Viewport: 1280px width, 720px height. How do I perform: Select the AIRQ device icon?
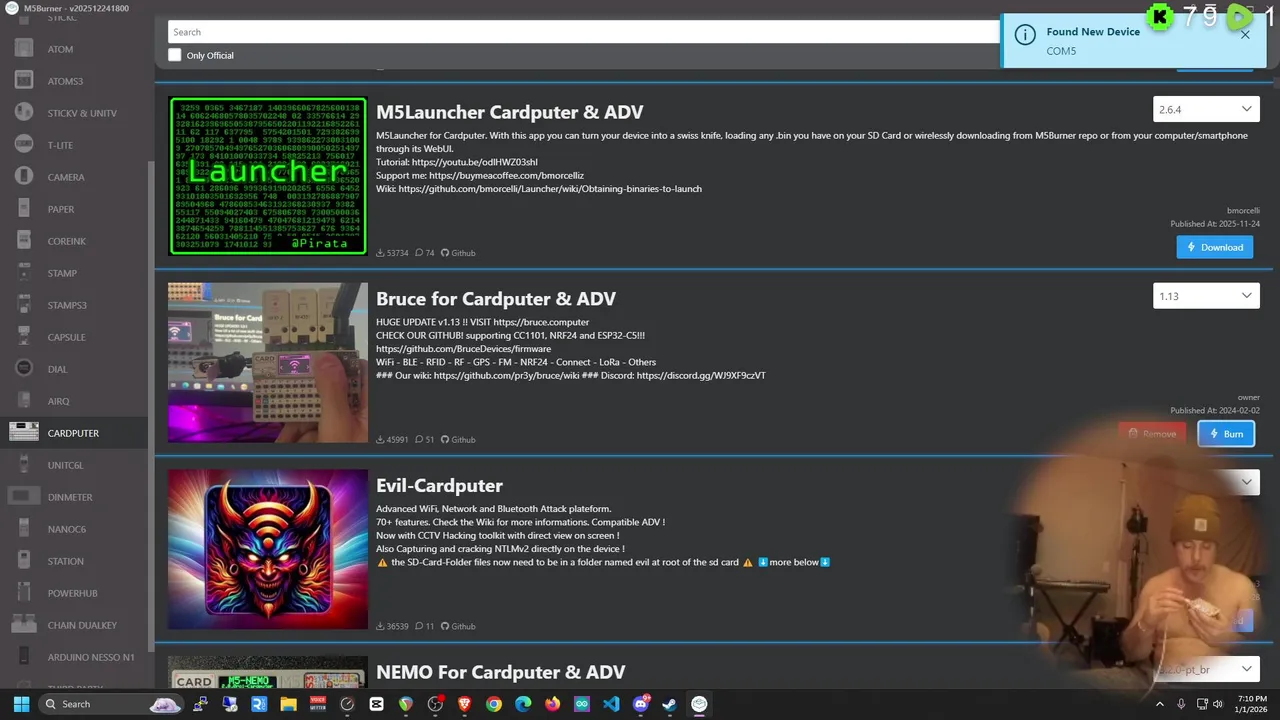click(24, 401)
